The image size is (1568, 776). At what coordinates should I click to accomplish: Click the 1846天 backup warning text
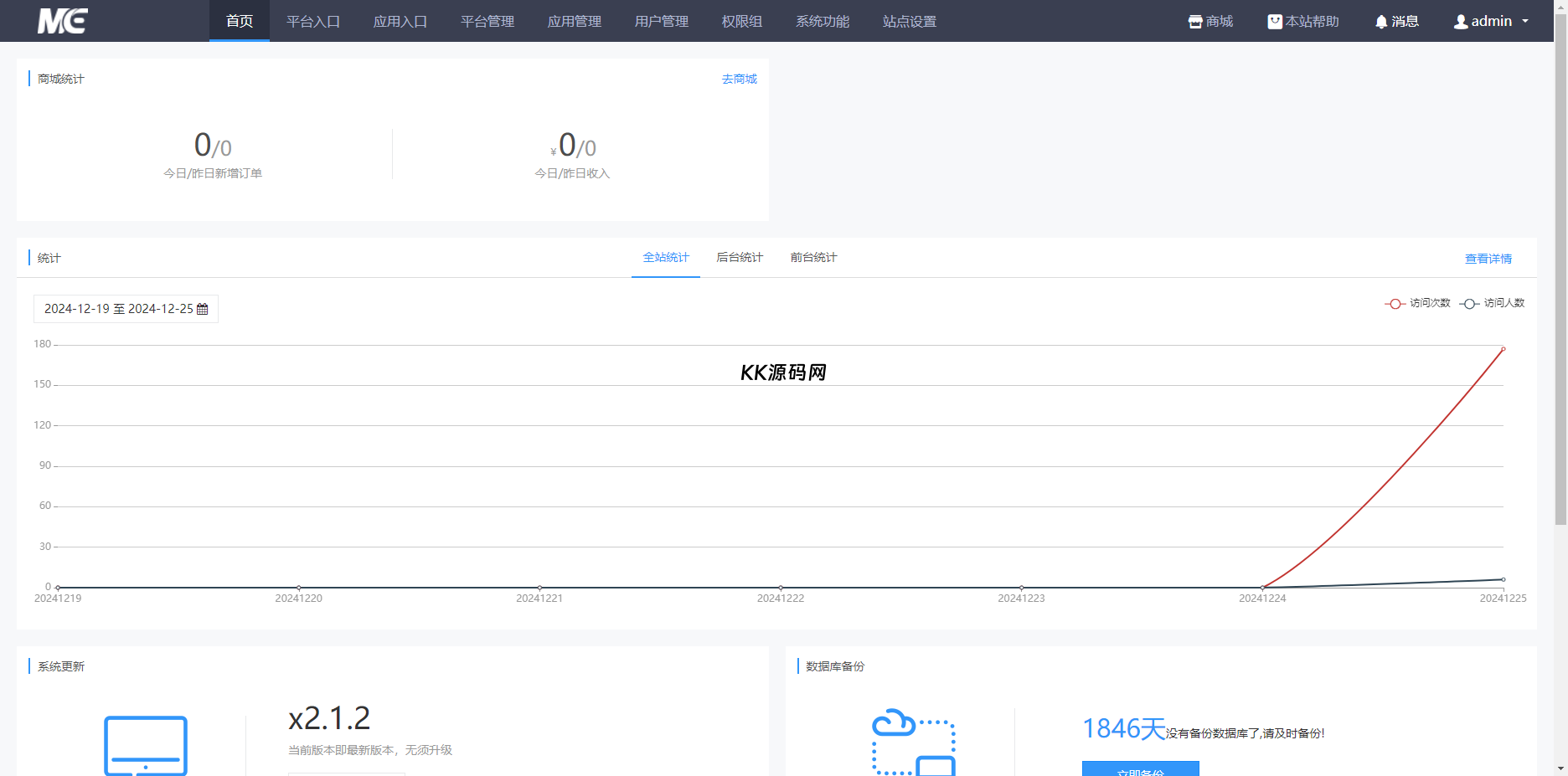(1203, 729)
